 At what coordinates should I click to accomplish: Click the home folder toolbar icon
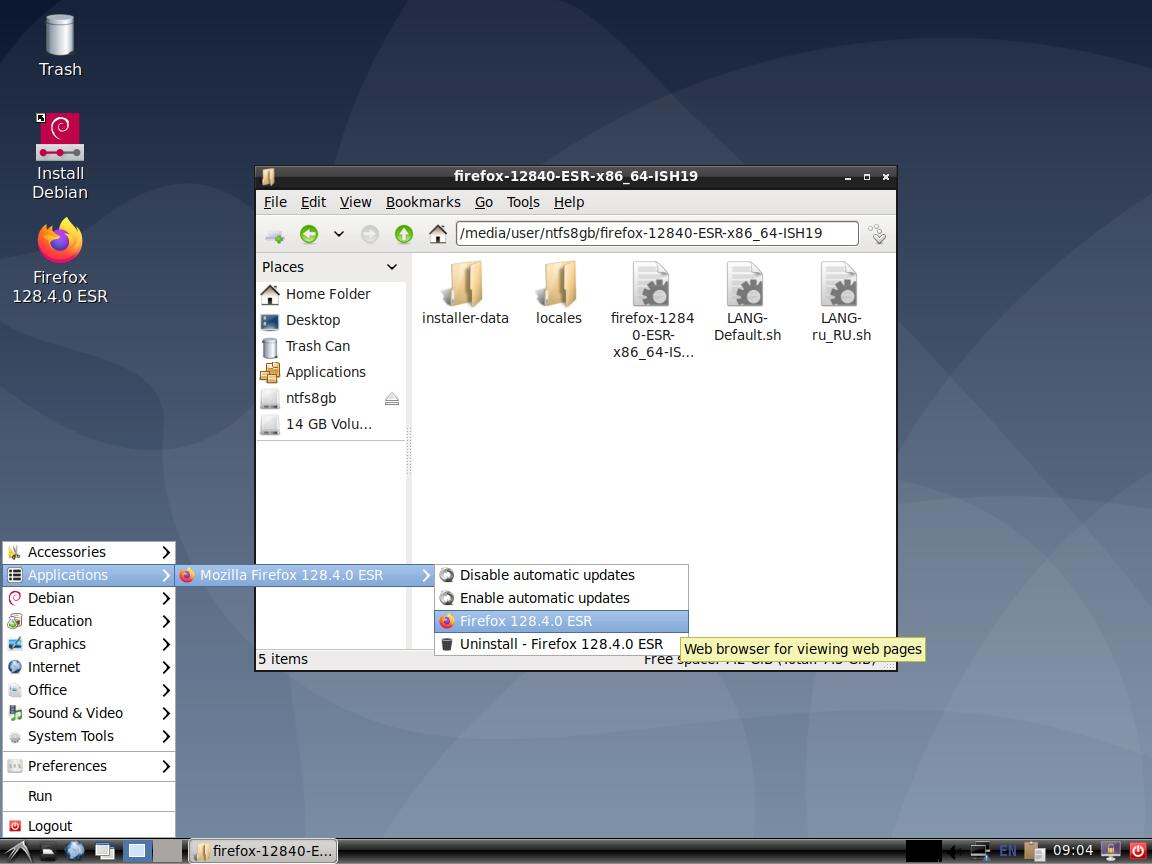coord(438,234)
